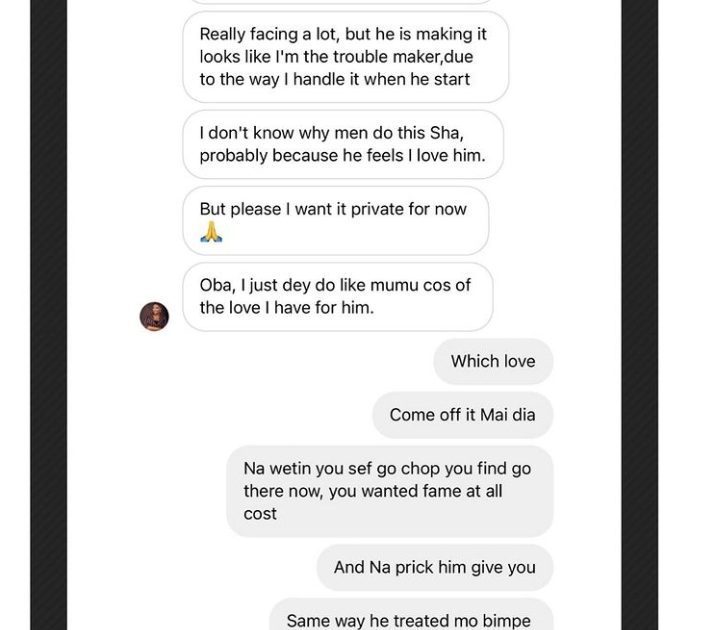Click the praying hands emoji
720x630 pixels.
pyautogui.click(x=210, y=232)
